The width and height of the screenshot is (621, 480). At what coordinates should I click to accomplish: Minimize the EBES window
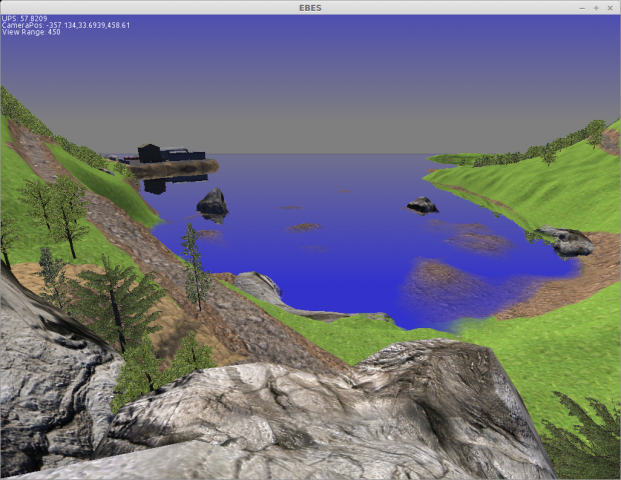coord(581,7)
